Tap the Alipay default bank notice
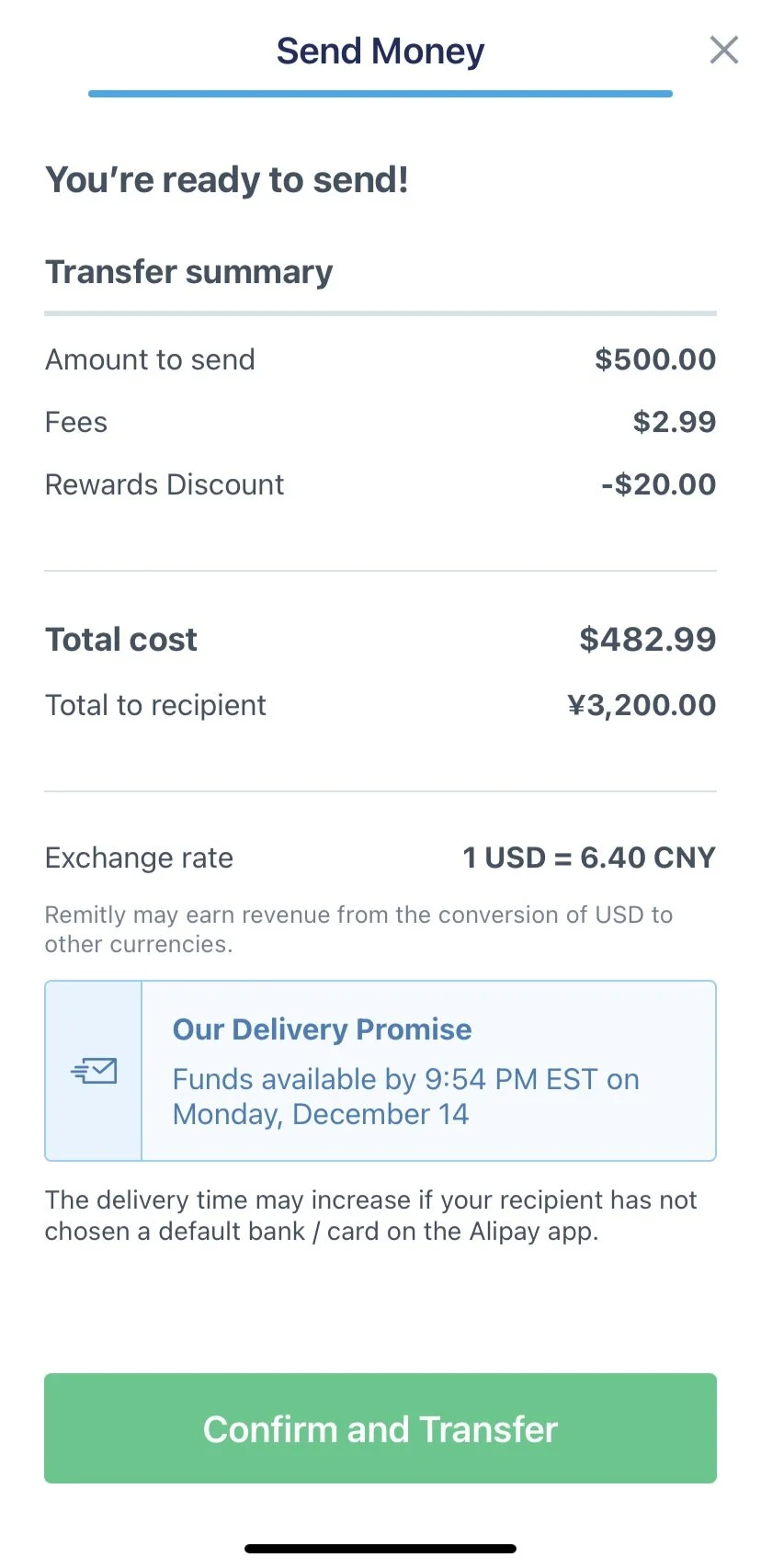This screenshot has width=761, height=1568. tap(371, 1215)
